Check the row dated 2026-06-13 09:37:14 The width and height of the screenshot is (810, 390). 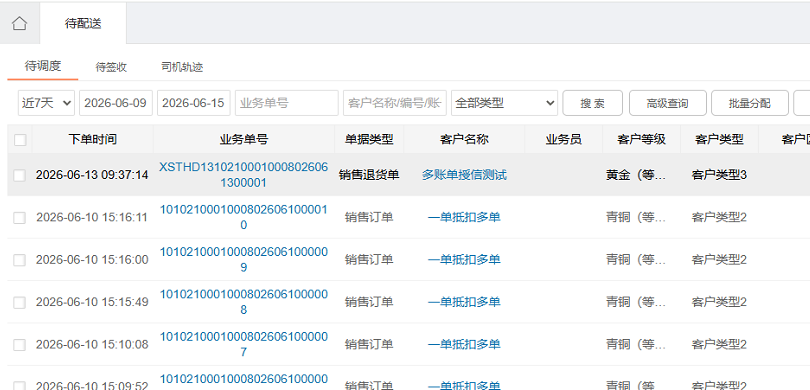pos(19,175)
